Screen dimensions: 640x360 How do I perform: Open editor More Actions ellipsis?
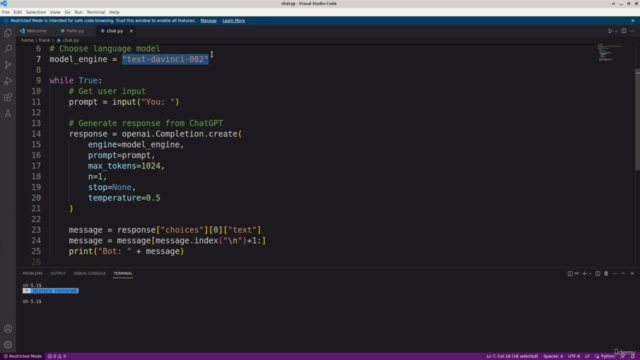(632, 31)
